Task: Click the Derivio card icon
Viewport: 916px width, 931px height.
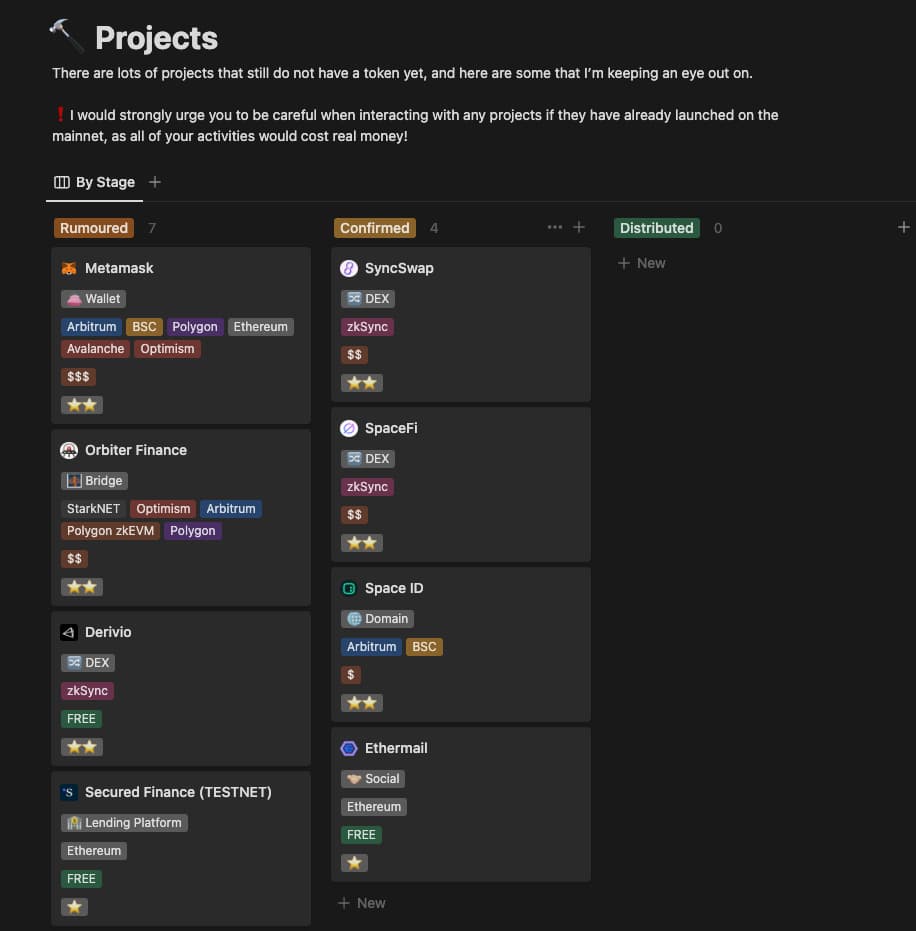Action: click(x=69, y=632)
